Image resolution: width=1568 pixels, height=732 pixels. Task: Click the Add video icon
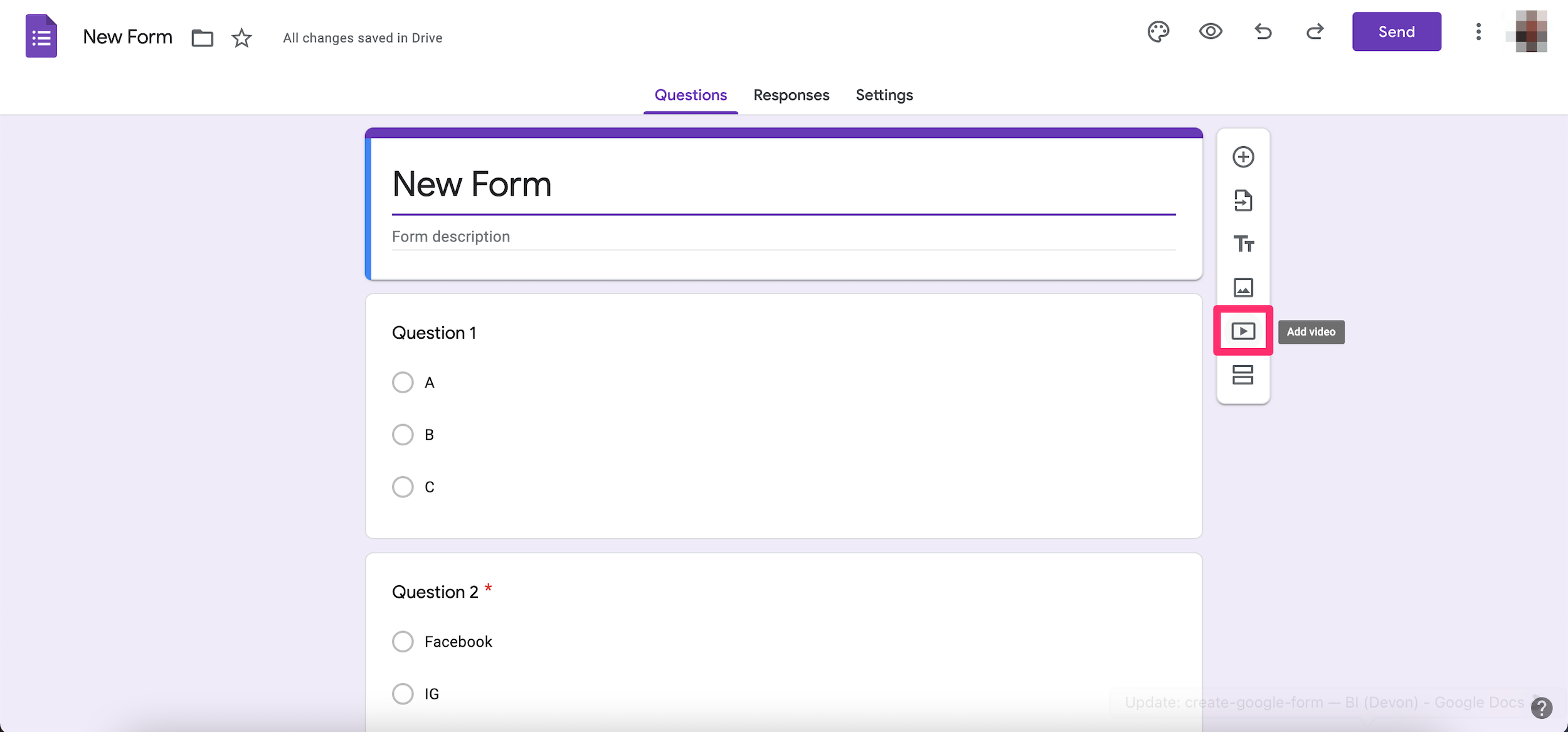(x=1243, y=330)
